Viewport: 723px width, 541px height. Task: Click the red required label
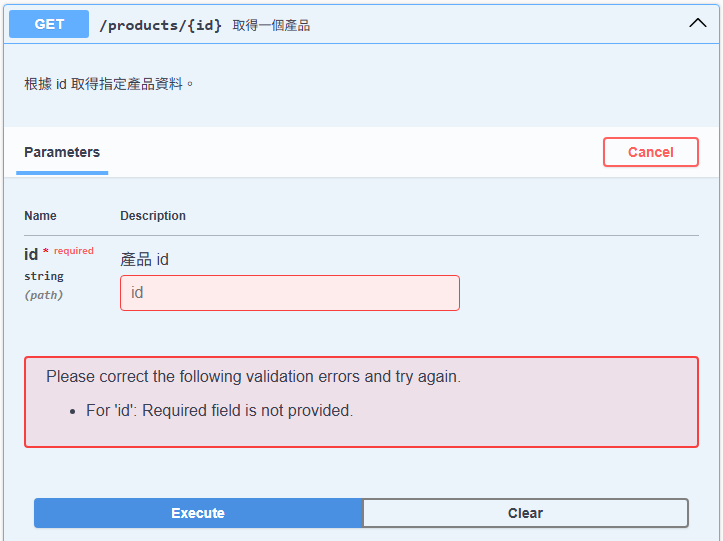(74, 251)
